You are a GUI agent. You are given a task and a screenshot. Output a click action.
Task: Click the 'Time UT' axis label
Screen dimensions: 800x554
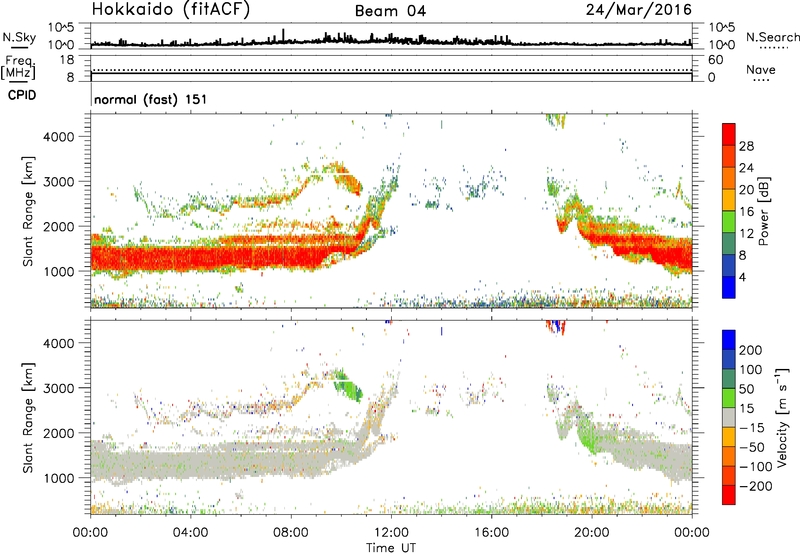391,548
